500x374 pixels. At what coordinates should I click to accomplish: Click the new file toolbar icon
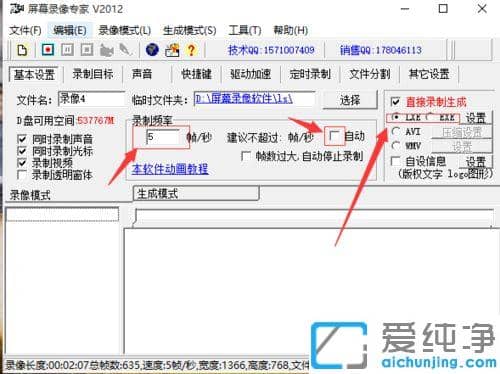click(22, 50)
